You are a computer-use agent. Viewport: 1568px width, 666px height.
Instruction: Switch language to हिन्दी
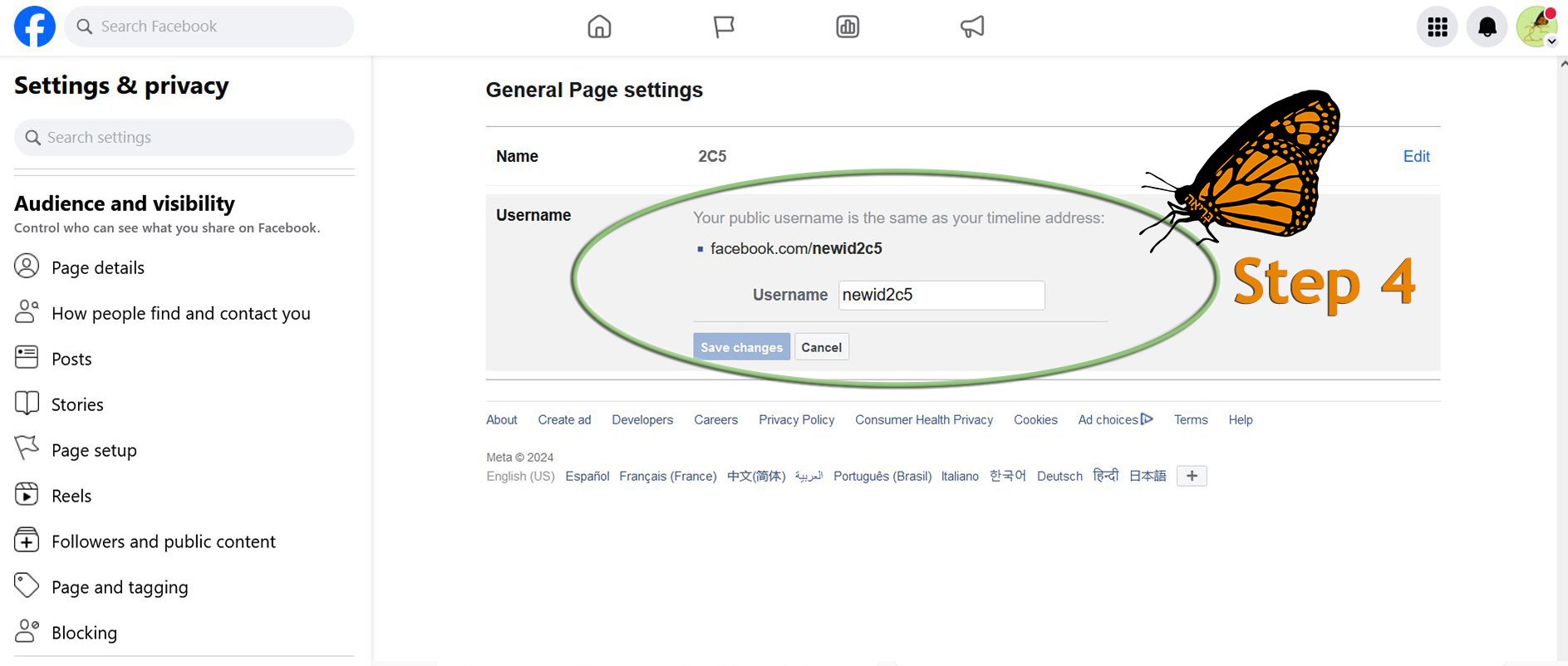[1106, 476]
